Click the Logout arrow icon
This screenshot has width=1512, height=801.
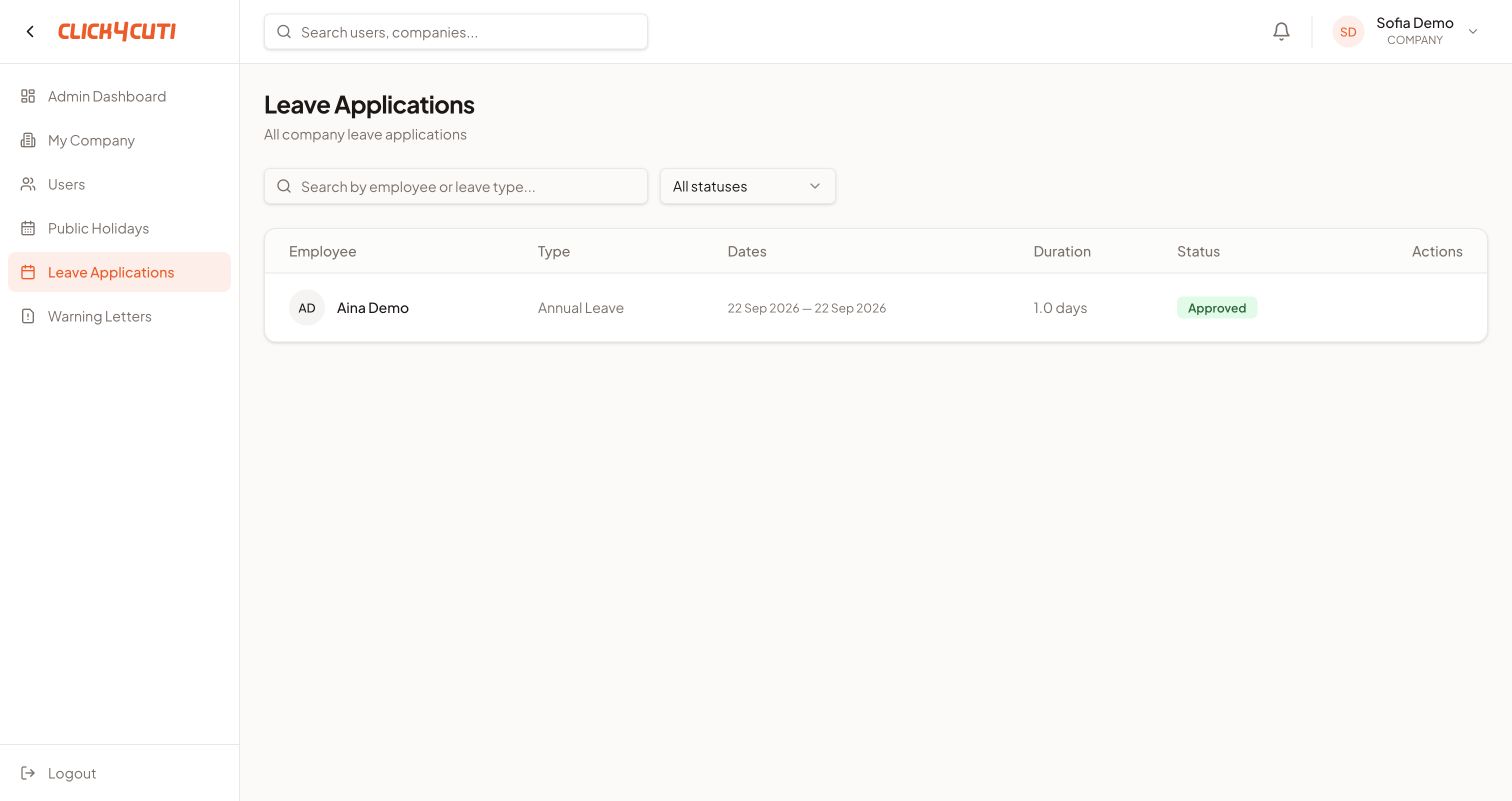[x=28, y=773]
